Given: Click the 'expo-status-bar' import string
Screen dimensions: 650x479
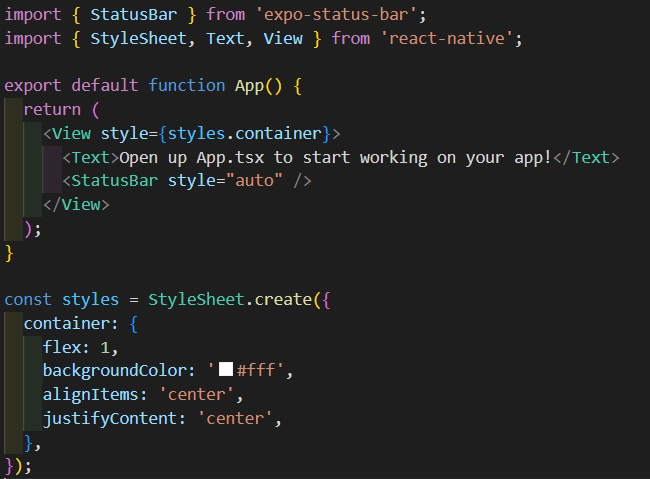Looking at the screenshot, I should tap(337, 15).
